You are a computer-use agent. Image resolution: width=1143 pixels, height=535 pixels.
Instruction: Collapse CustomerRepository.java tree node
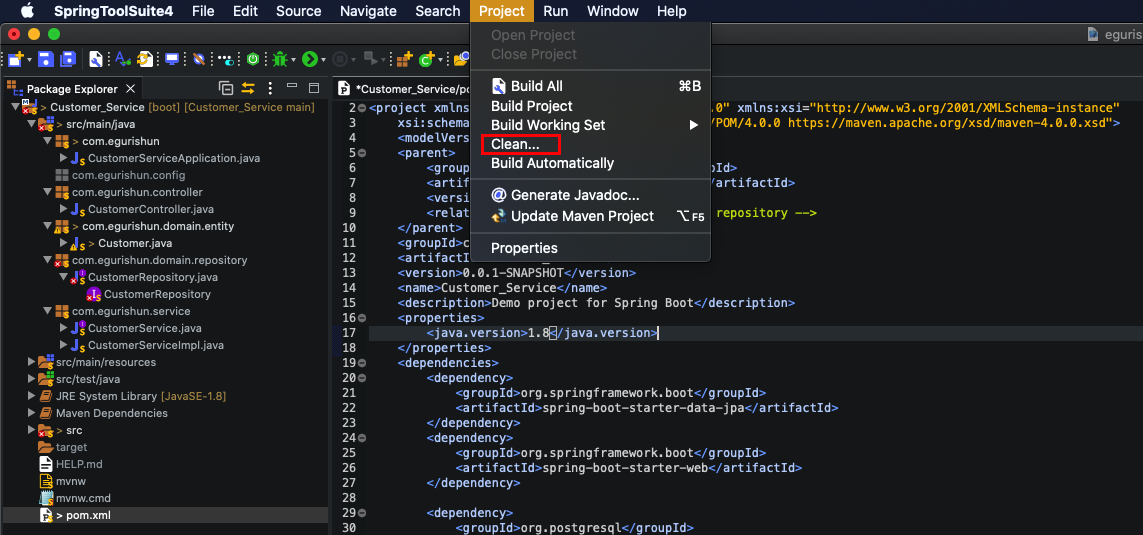tap(63, 277)
